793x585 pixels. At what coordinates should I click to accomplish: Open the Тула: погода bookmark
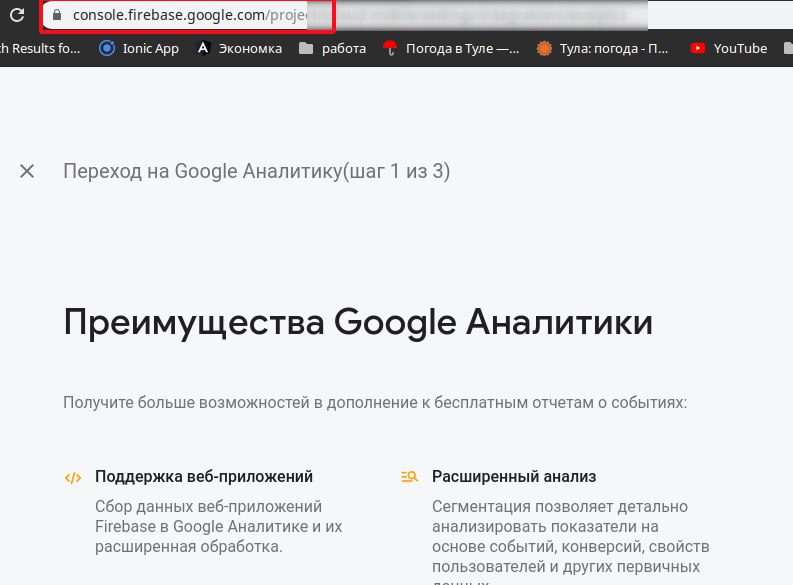(x=602, y=49)
